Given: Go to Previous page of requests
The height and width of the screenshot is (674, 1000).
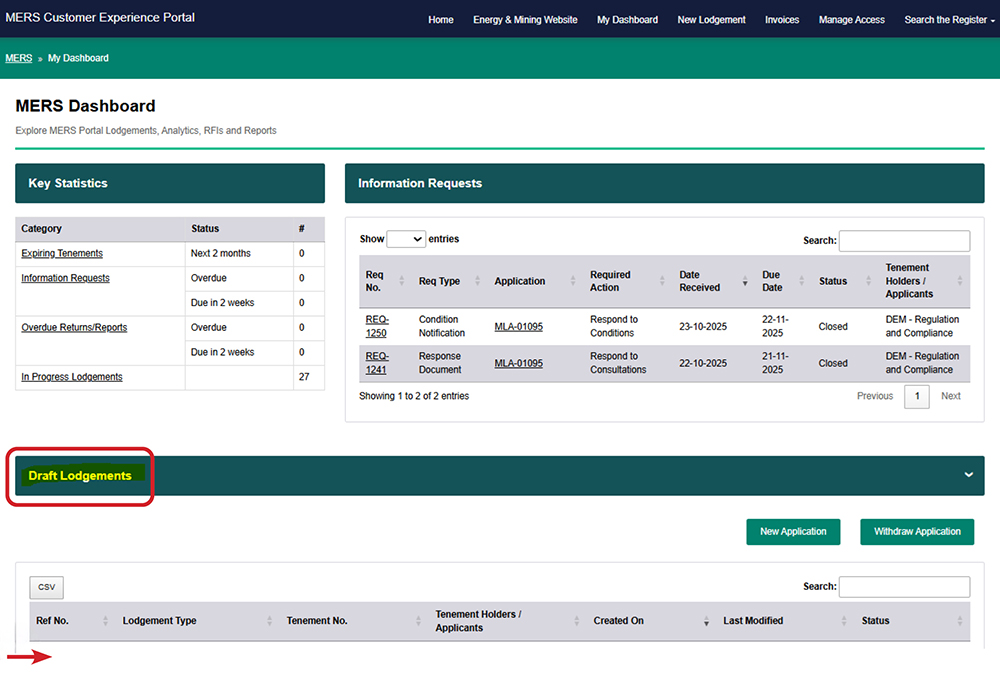Looking at the screenshot, I should (874, 396).
